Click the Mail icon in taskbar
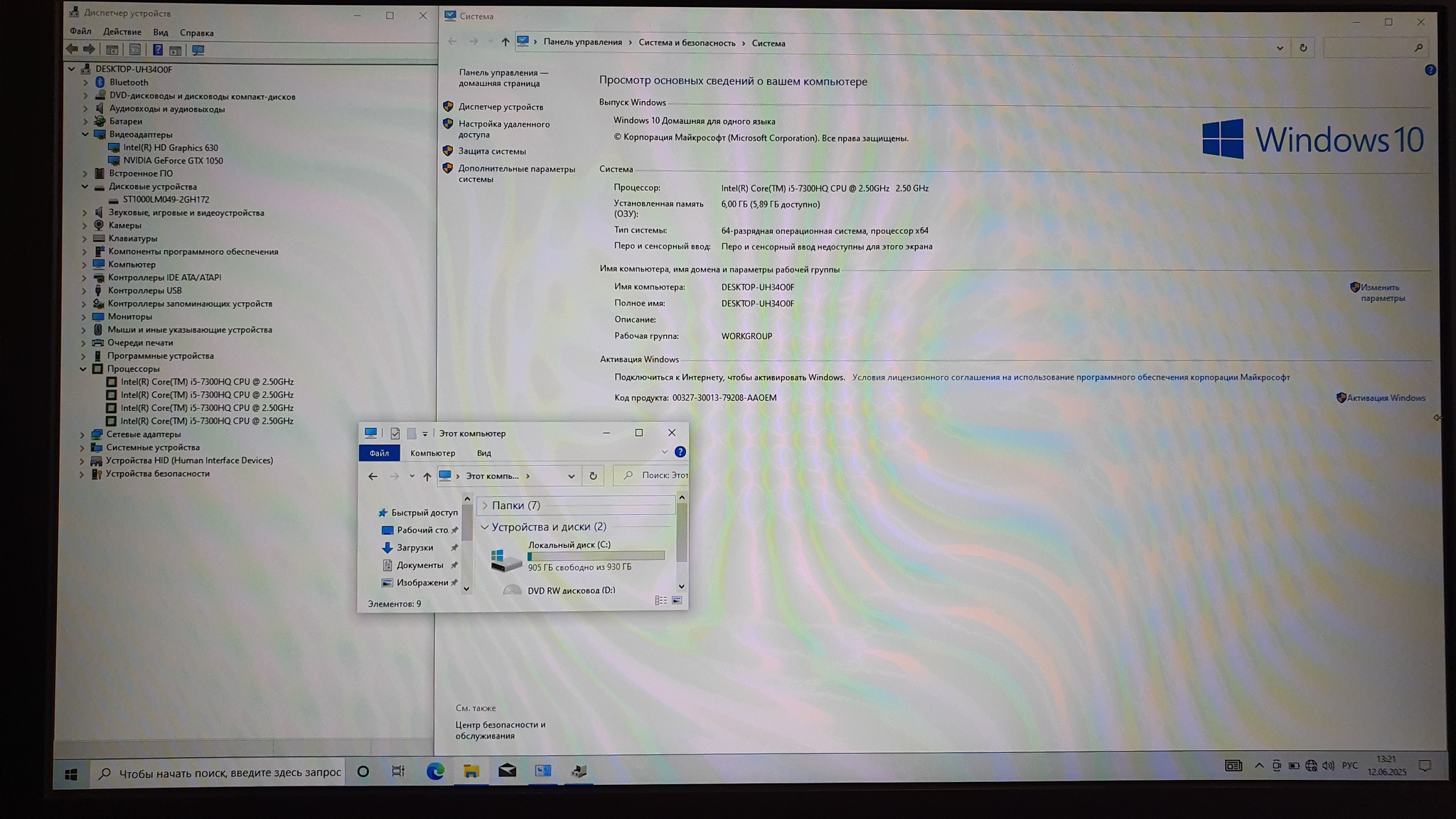This screenshot has width=1456, height=819. 507,771
